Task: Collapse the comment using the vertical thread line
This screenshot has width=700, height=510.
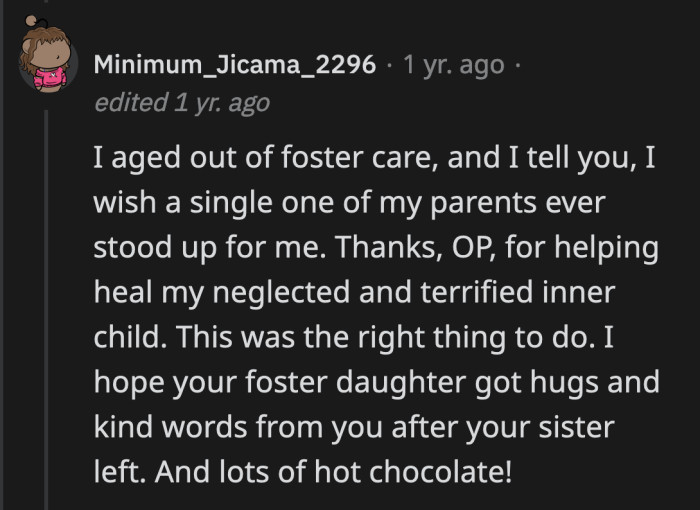Action: pos(45,300)
